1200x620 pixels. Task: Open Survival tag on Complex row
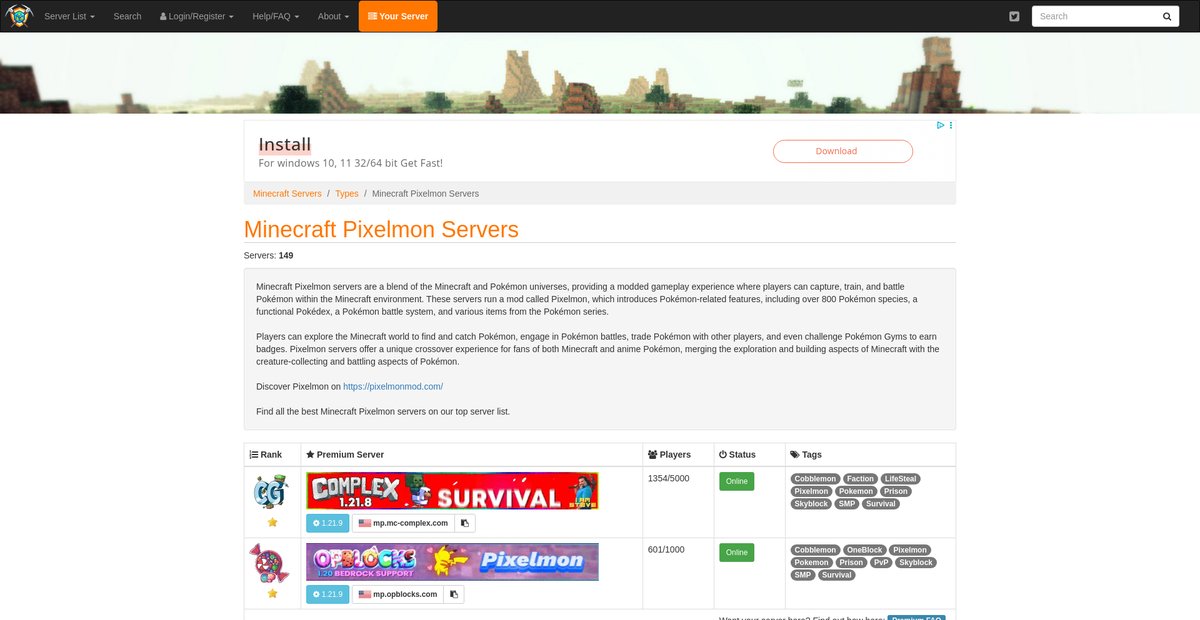(881, 504)
